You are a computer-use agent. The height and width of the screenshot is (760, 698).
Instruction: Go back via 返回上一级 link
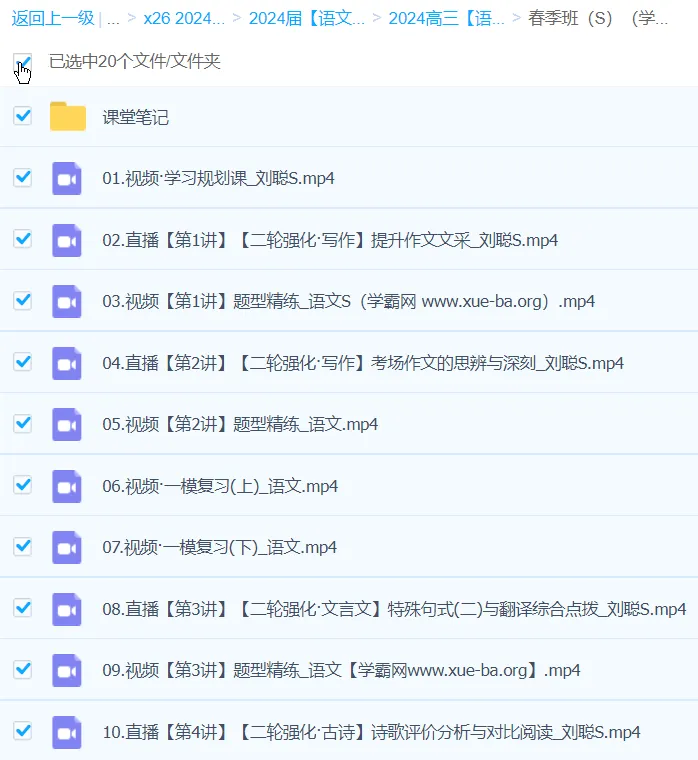click(53, 18)
